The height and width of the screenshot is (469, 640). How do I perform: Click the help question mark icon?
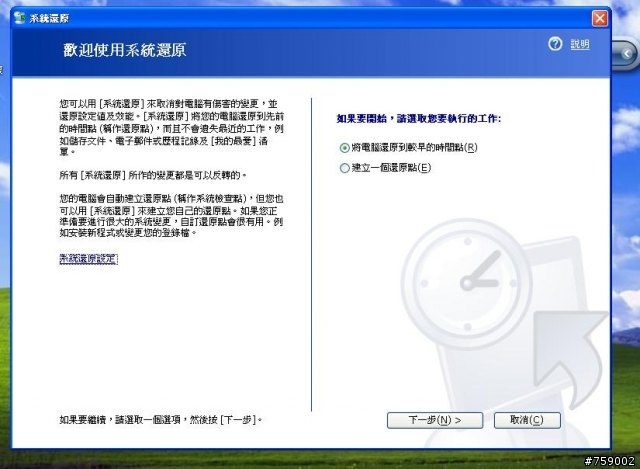555,44
